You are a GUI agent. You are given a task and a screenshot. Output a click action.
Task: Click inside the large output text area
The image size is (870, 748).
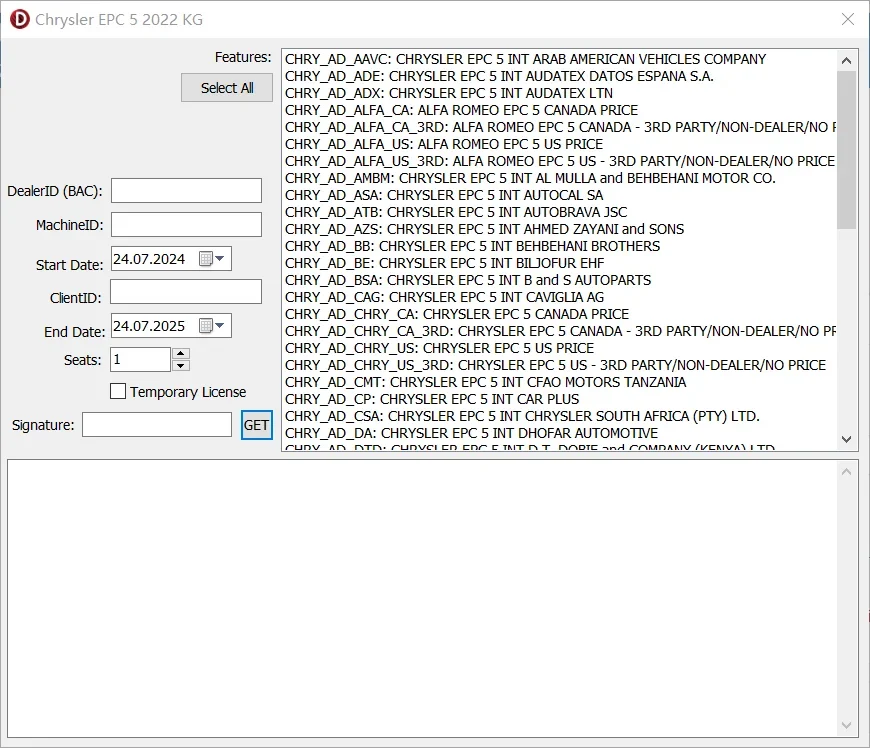pyautogui.click(x=422, y=598)
